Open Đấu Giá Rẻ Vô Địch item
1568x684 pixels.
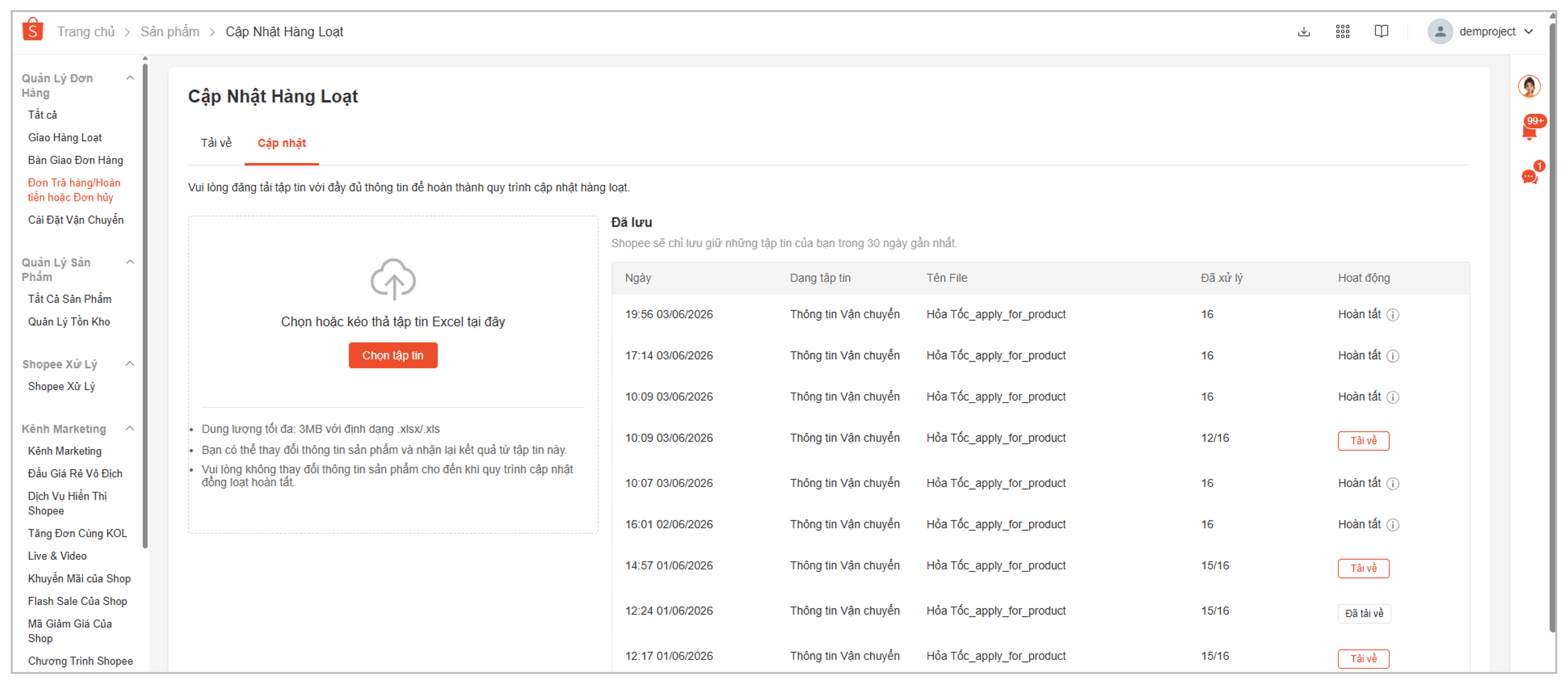coord(75,474)
